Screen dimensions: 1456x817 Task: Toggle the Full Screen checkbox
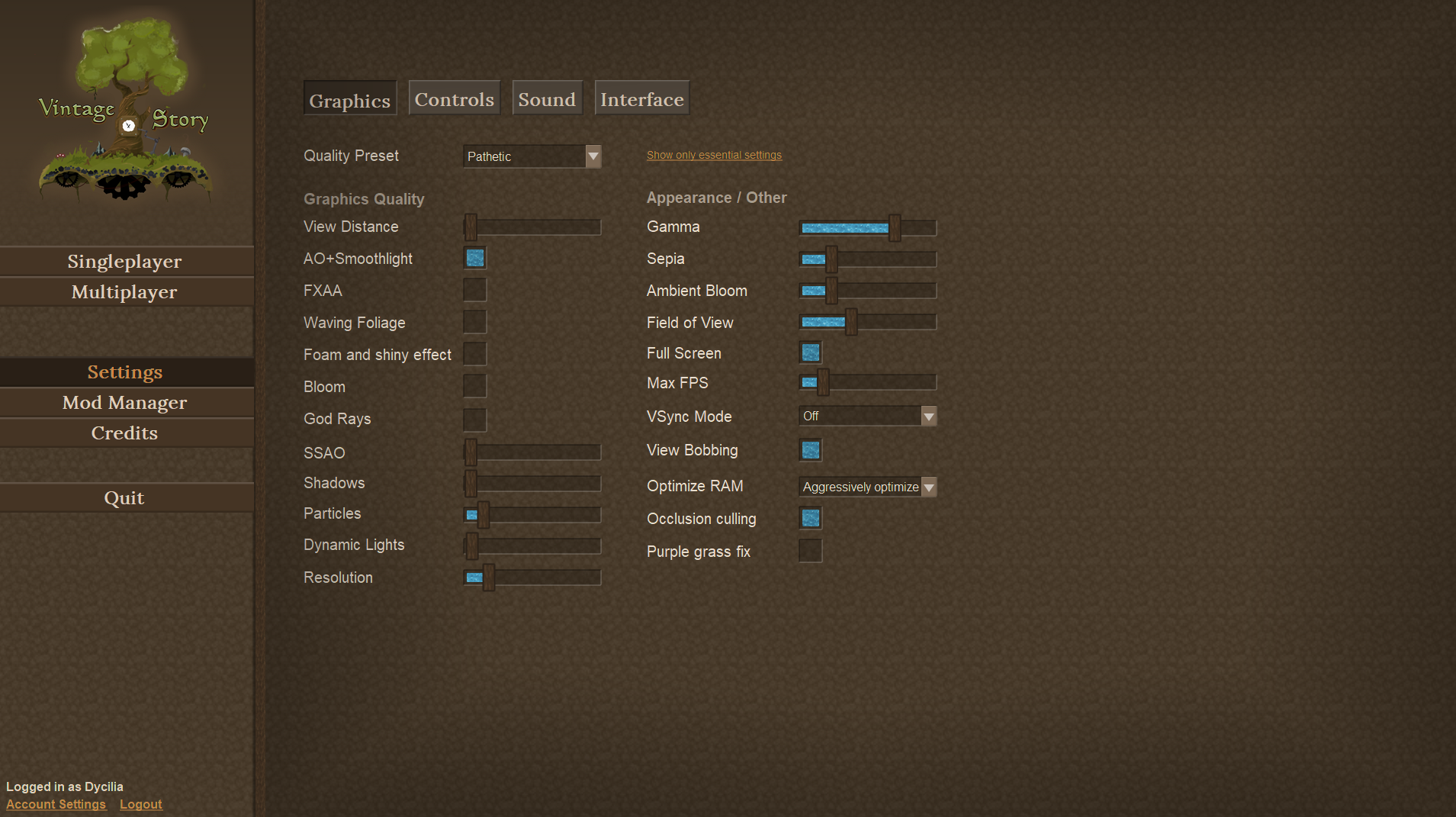[x=810, y=352]
